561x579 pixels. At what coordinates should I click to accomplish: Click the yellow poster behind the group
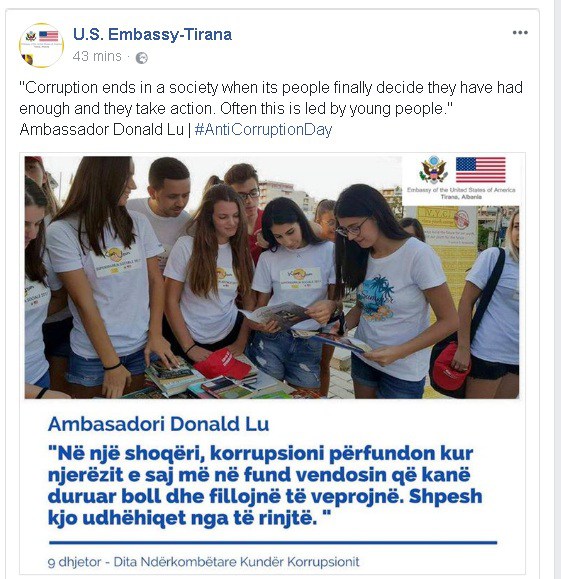coord(446,258)
